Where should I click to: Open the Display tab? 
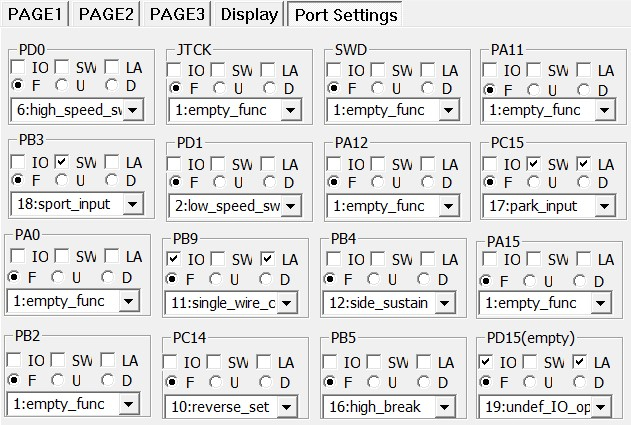tap(249, 14)
